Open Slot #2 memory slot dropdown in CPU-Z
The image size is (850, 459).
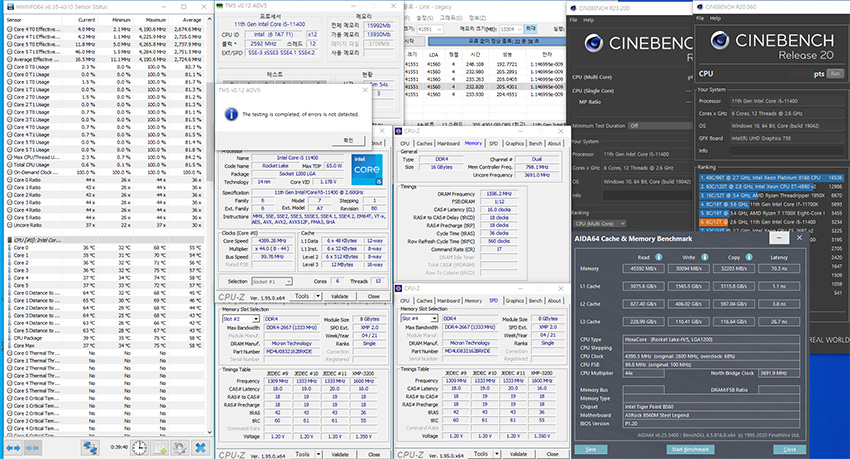[255, 319]
